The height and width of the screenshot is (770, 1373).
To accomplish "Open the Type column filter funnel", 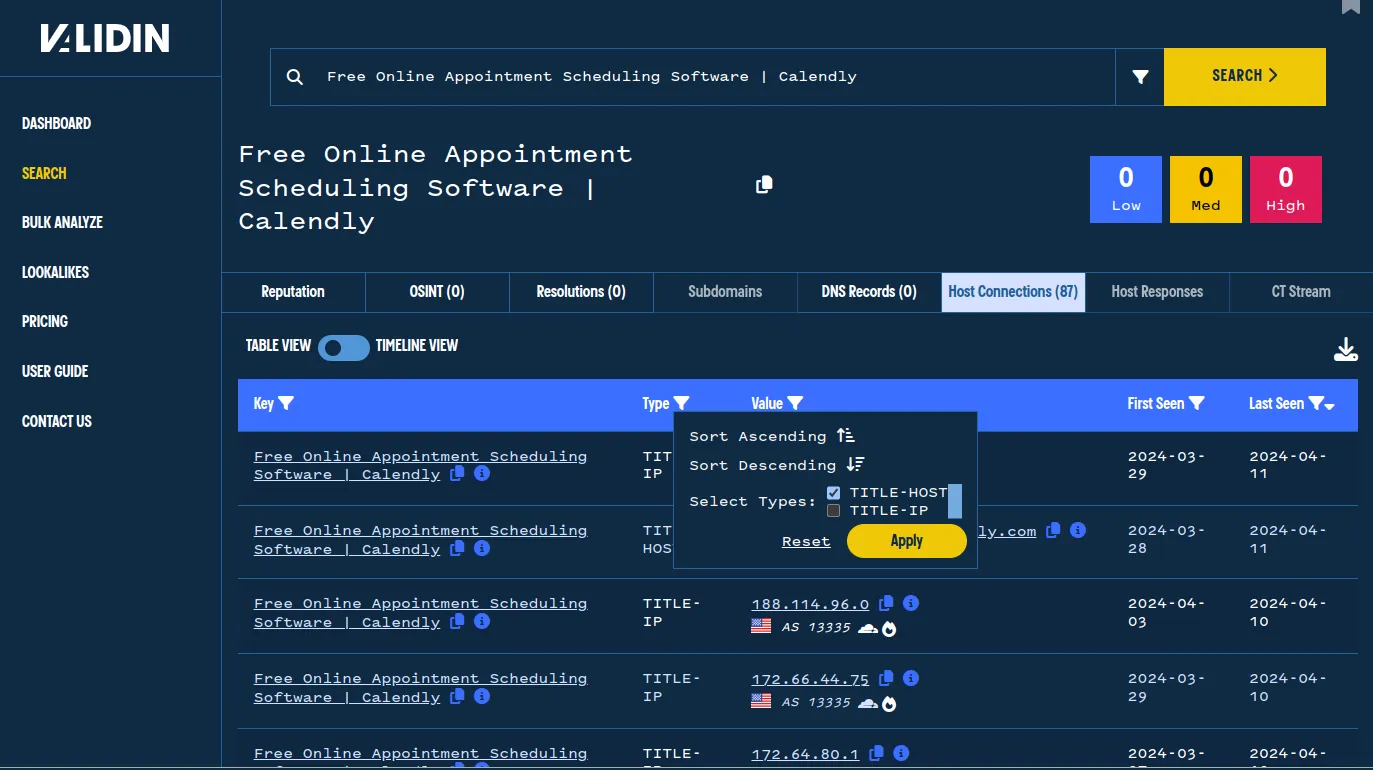I will (682, 403).
